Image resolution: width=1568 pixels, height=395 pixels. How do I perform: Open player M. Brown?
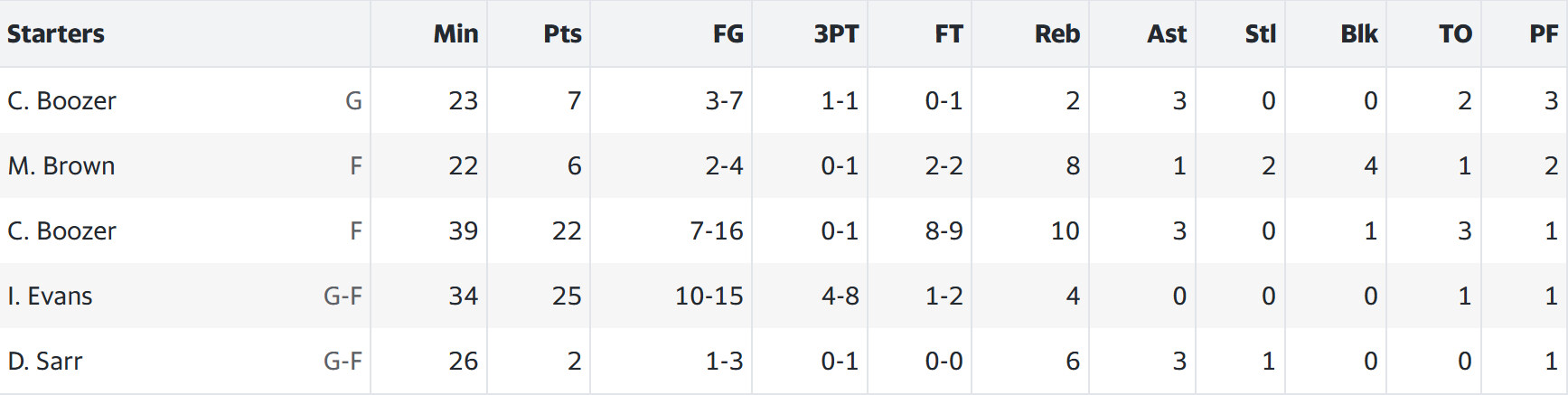point(61,165)
